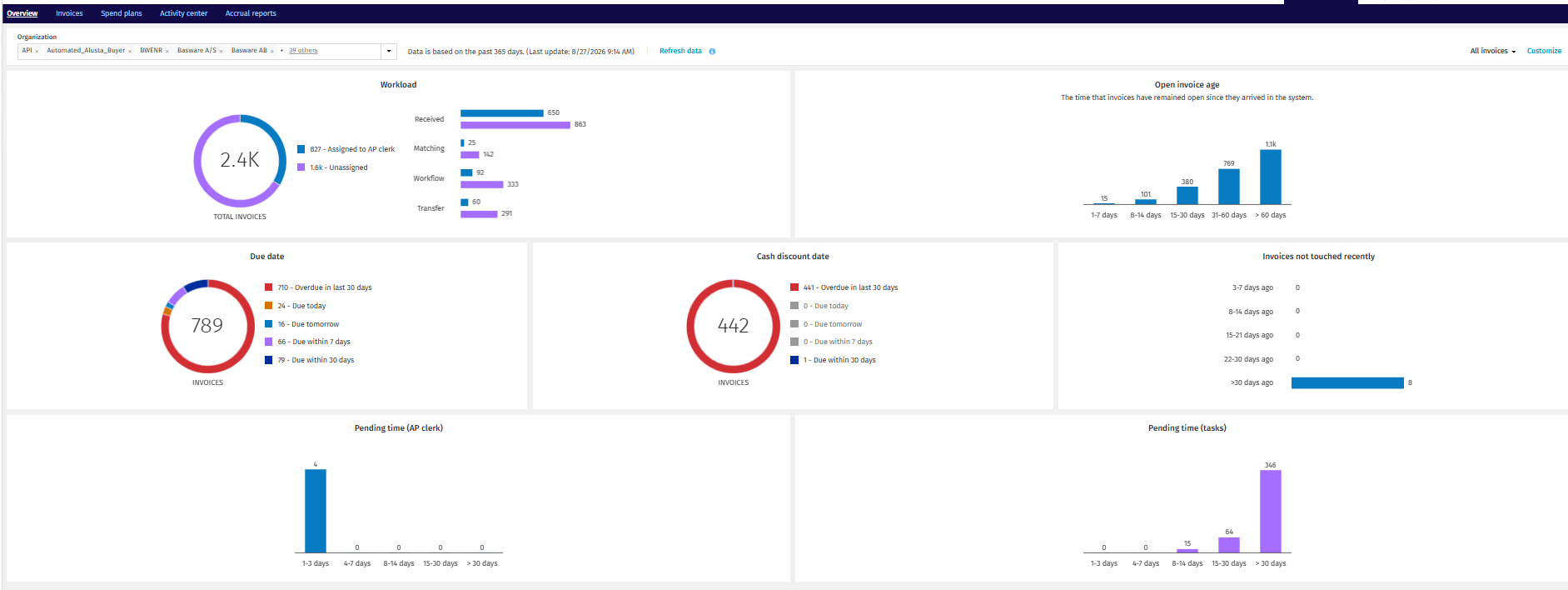Click the navy 1 - Due within 30 days swatch
Viewport: 1568px width, 590px height.
pos(794,360)
